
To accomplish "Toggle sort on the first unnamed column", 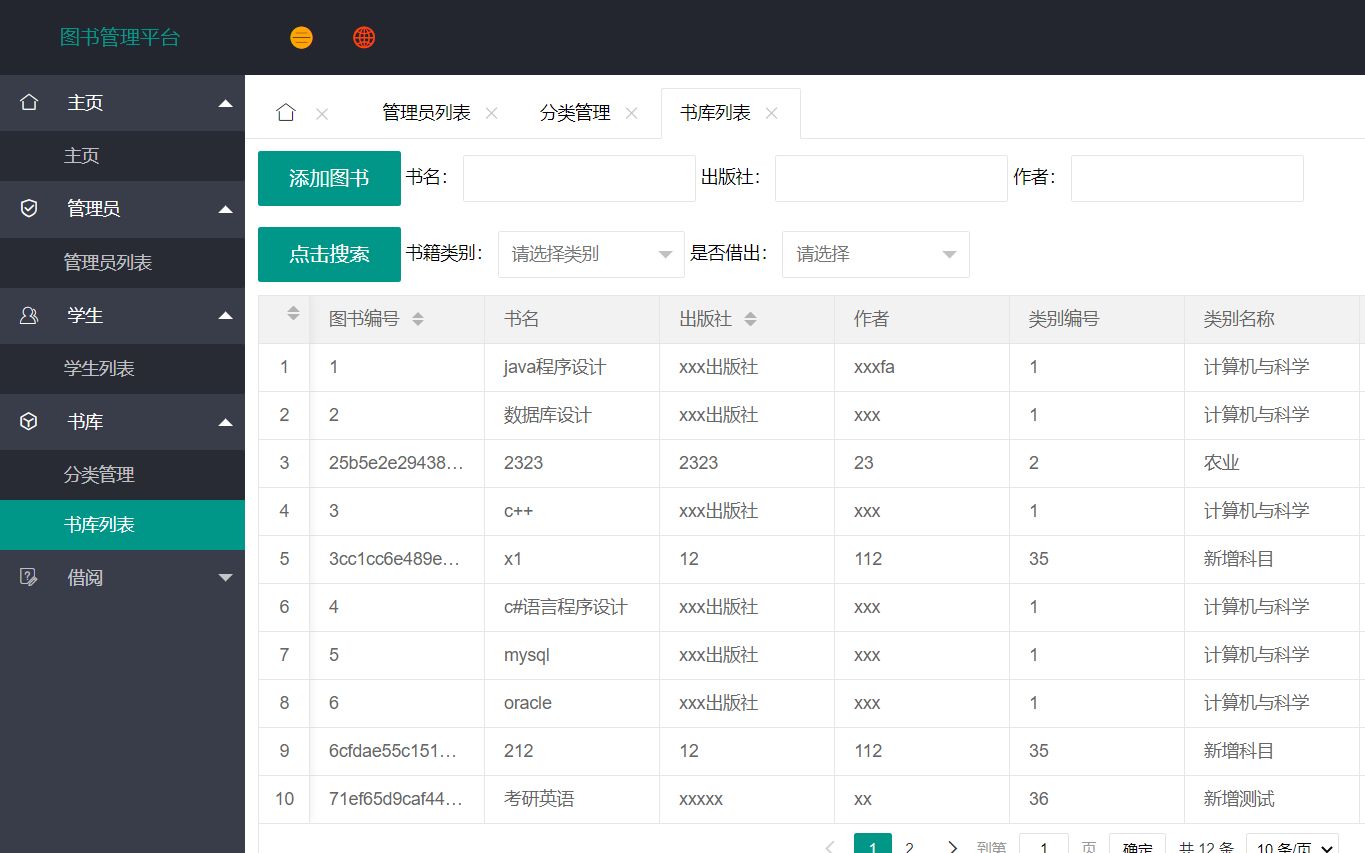I will tap(292, 312).
